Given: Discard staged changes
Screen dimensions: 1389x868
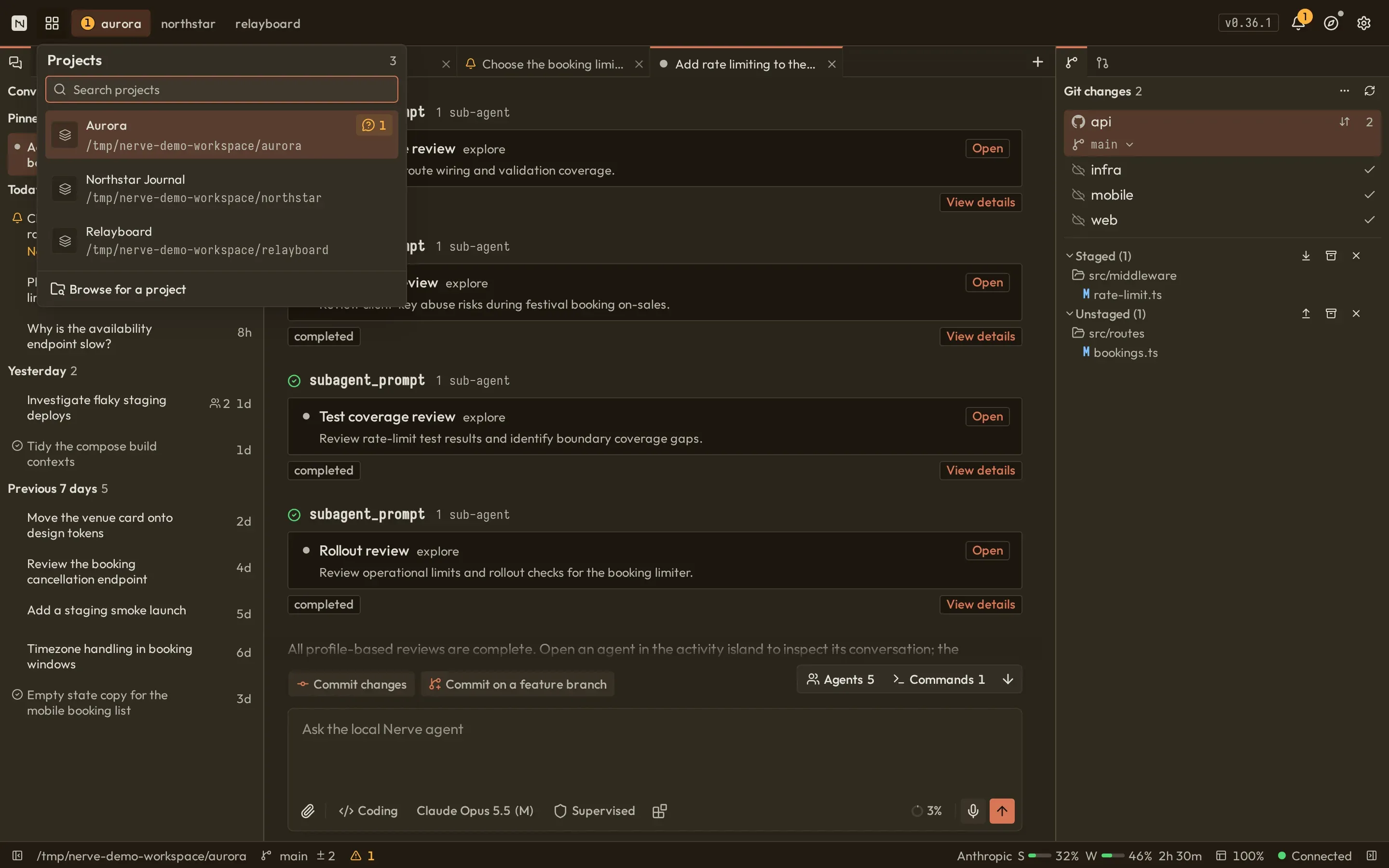Looking at the screenshot, I should point(1356,256).
